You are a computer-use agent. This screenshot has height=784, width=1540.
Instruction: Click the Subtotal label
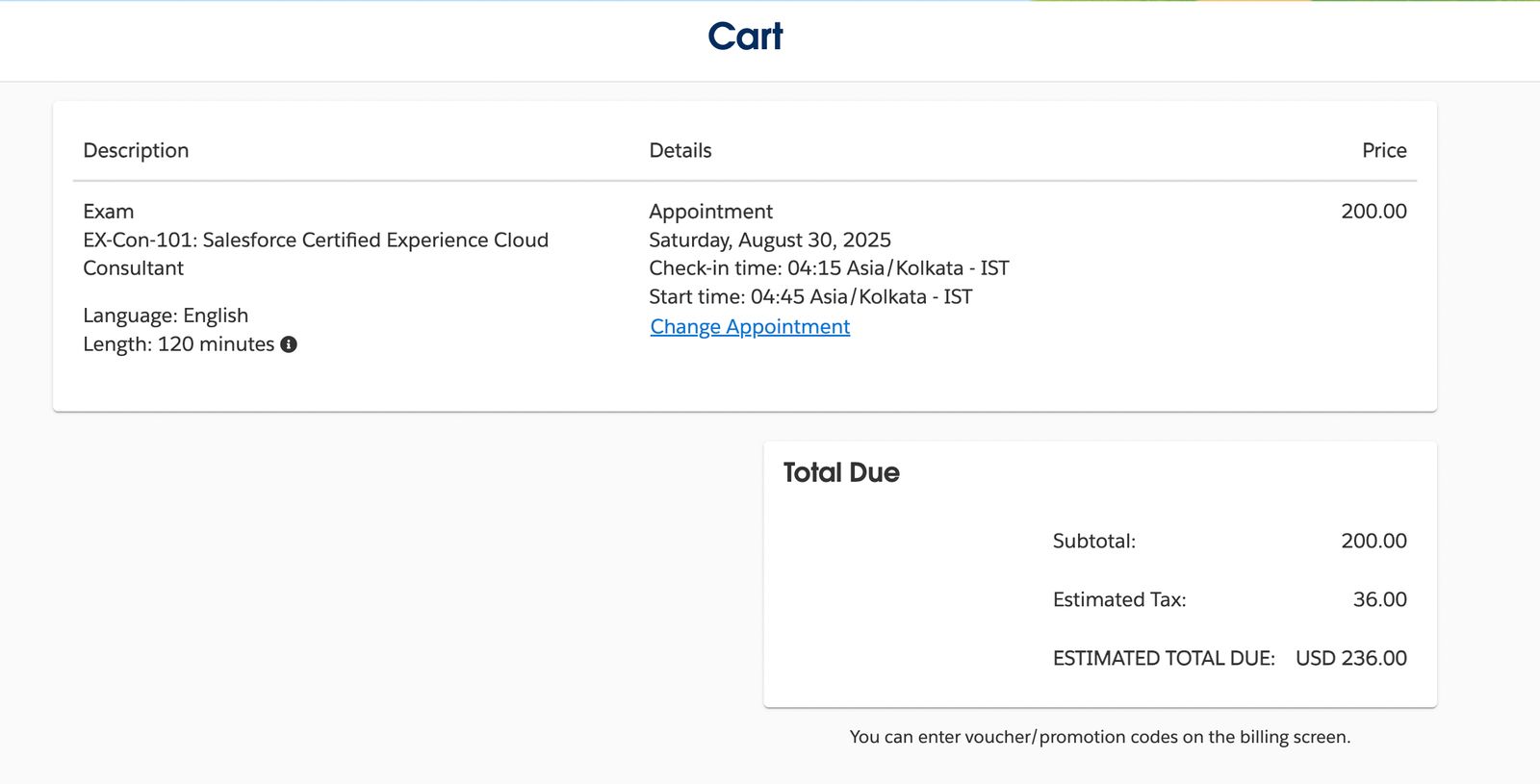(x=1094, y=542)
